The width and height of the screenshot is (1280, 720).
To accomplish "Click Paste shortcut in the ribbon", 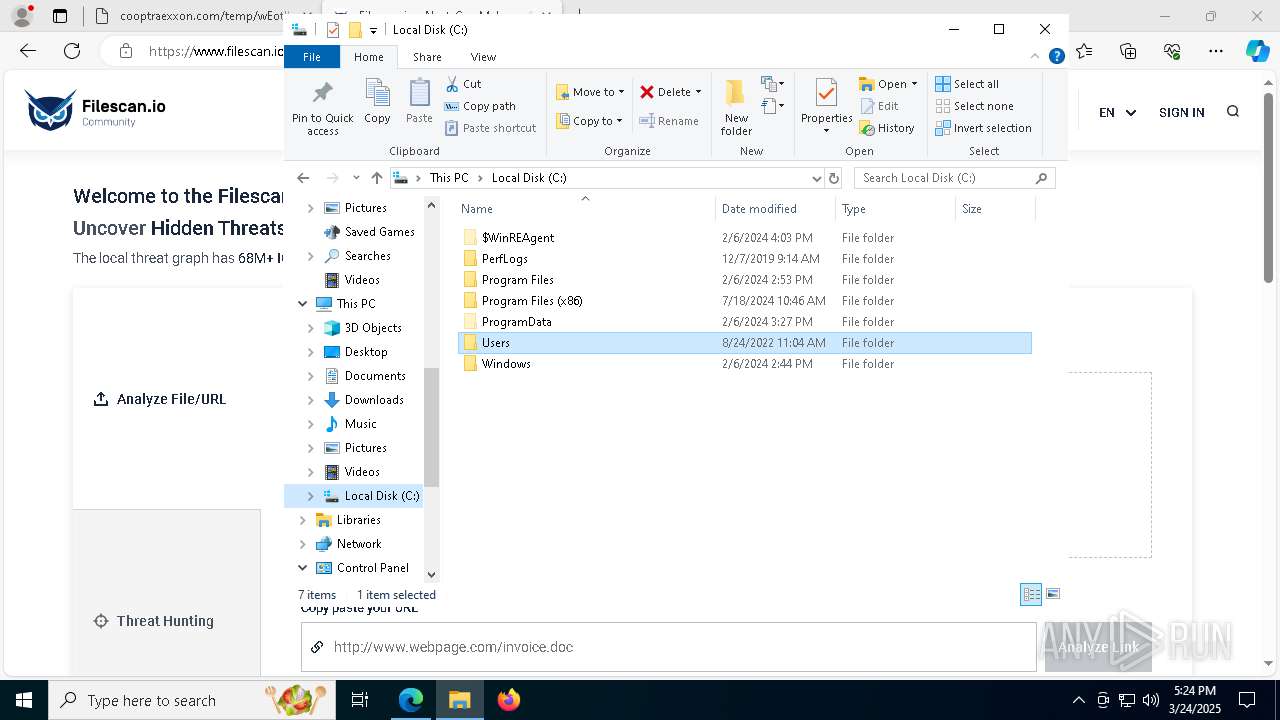I will [x=491, y=128].
